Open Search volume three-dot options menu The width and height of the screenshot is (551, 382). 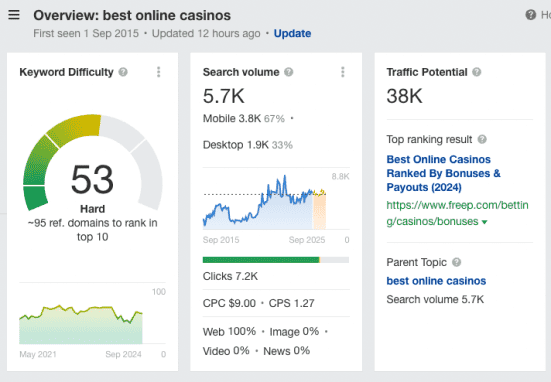tap(343, 72)
